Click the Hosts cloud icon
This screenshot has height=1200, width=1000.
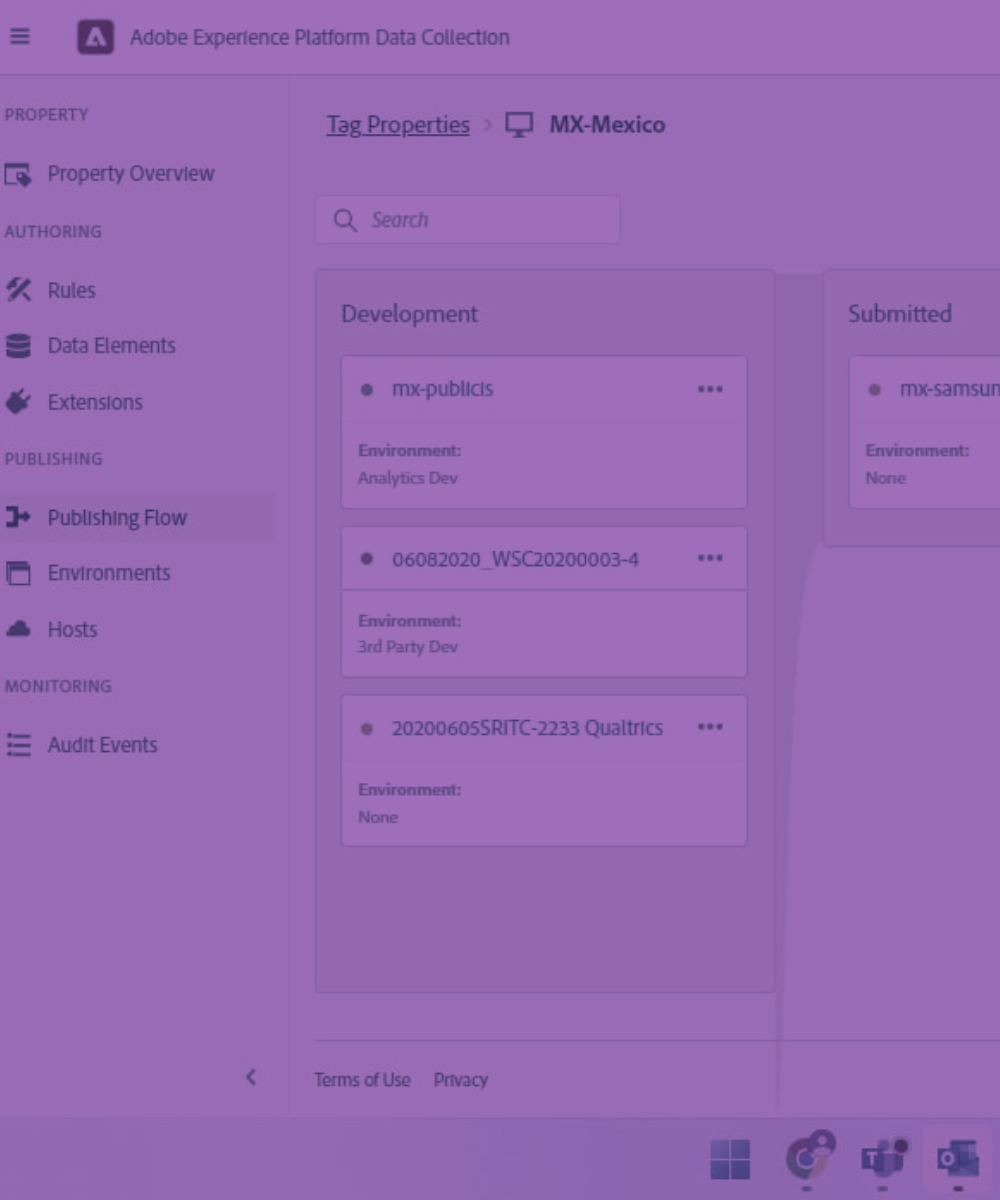coord(18,629)
